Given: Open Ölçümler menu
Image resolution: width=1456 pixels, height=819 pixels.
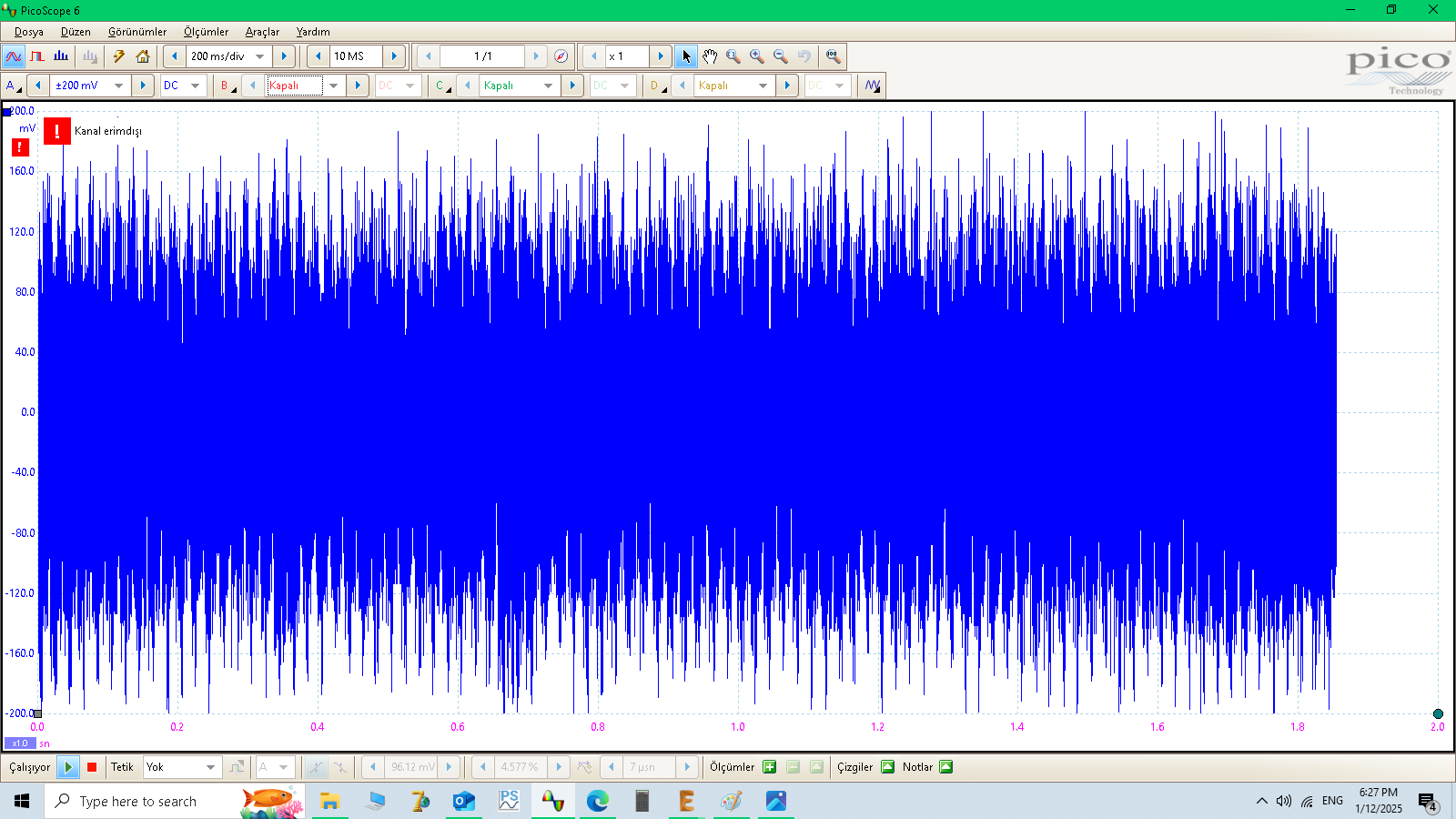Looking at the screenshot, I should pos(206,32).
